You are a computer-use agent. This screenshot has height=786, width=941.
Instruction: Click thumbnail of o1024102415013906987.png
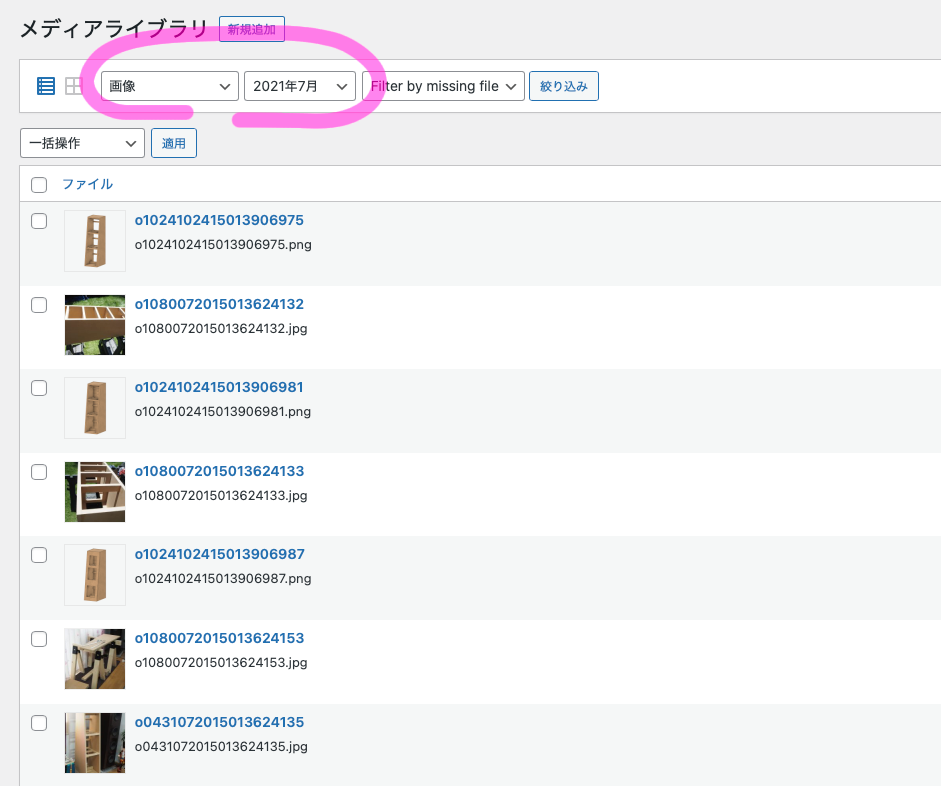[95, 575]
